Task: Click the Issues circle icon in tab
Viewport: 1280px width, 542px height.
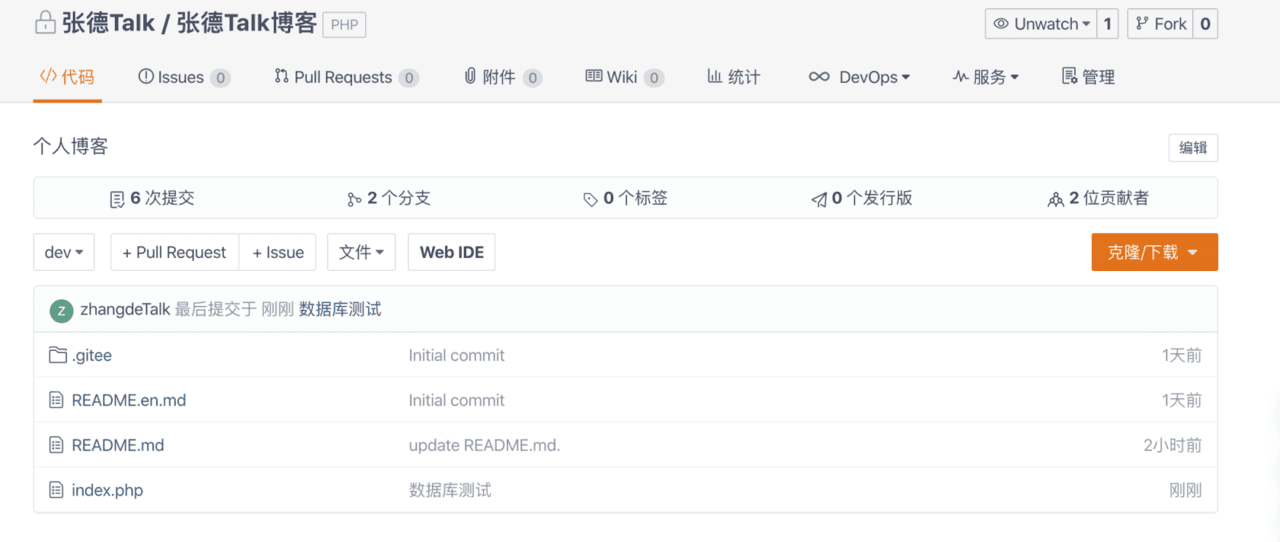Action: (146, 76)
